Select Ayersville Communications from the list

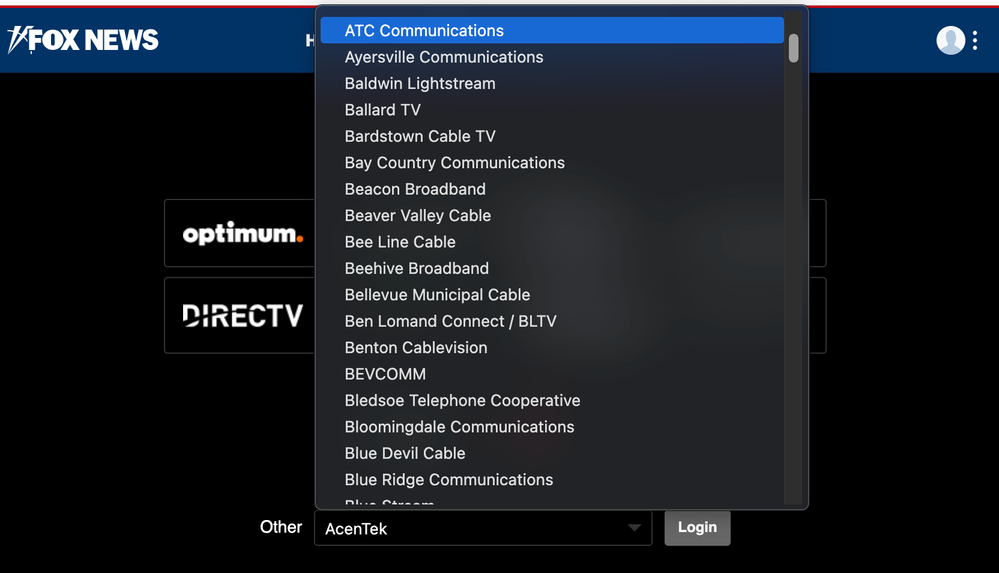444,57
